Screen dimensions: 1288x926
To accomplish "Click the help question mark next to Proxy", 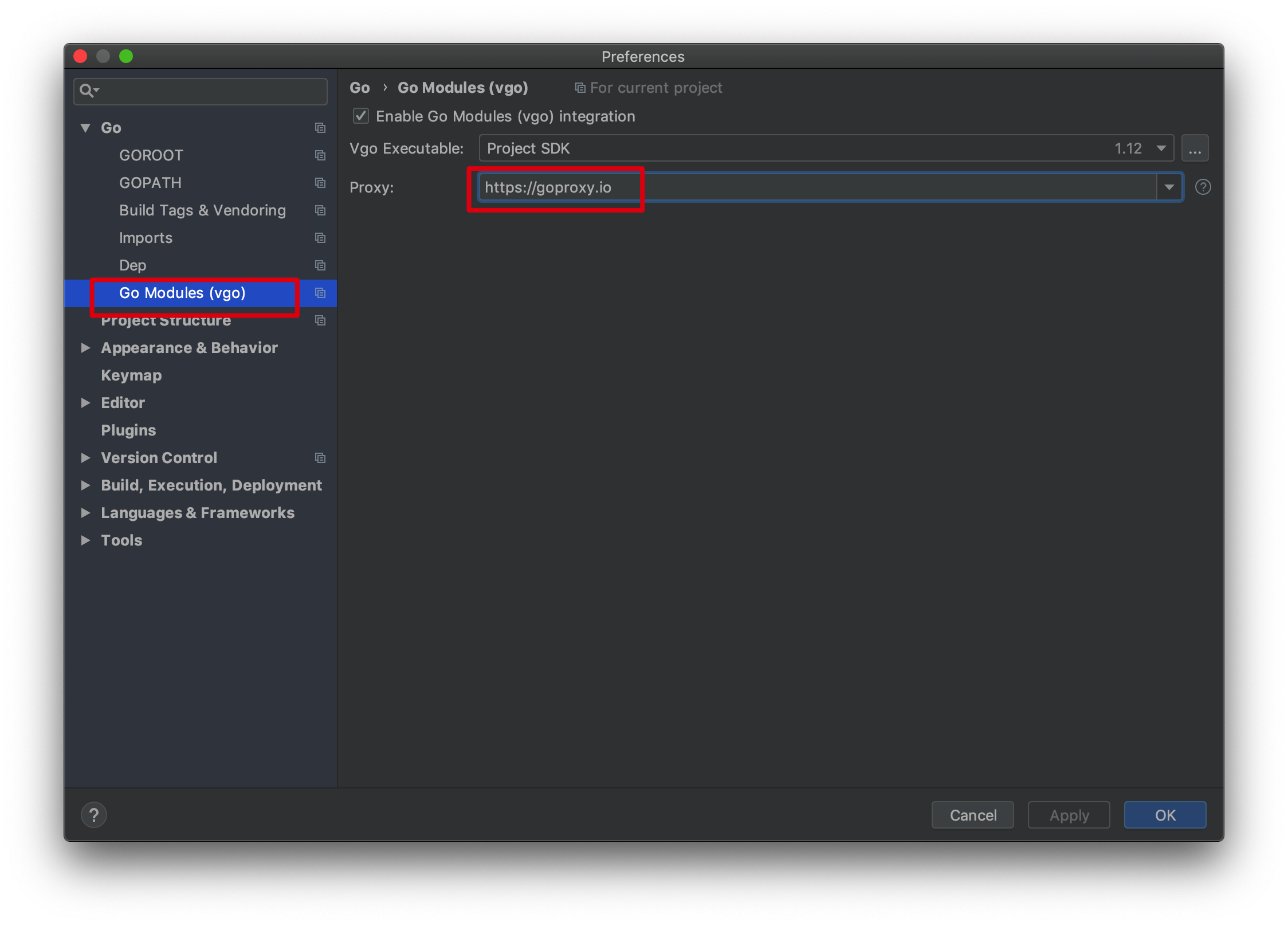I will [1203, 187].
